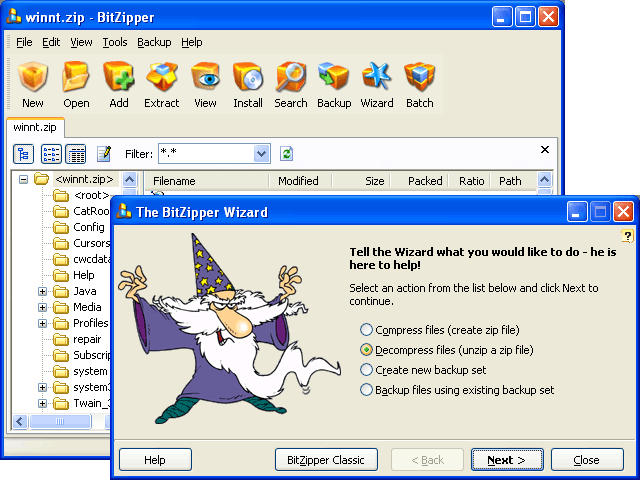Image resolution: width=640 pixels, height=480 pixels.
Task: Click the New archive toolbar icon
Action: click(x=33, y=76)
